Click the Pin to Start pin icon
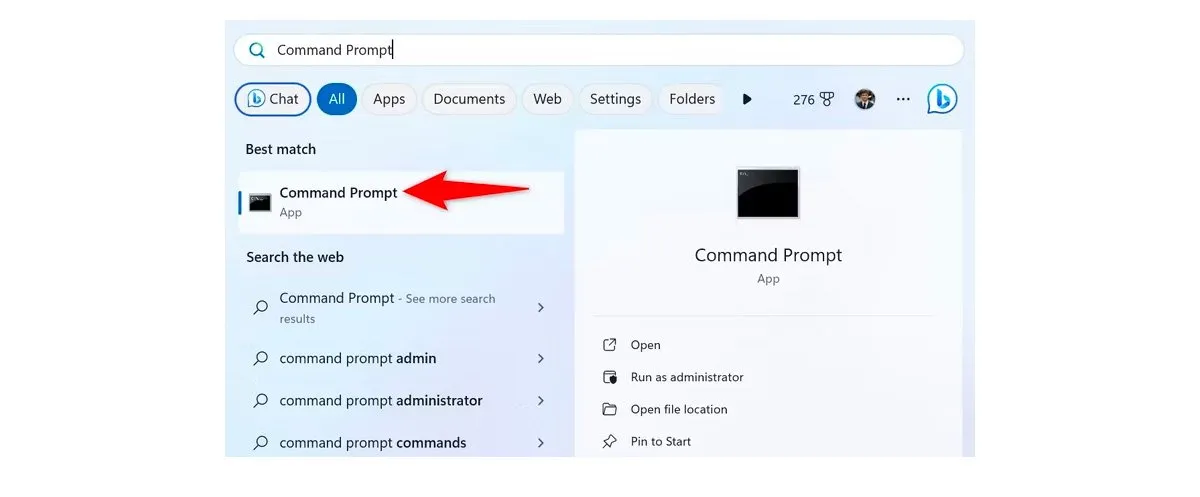The height and width of the screenshot is (497, 1200). pyautogui.click(x=610, y=441)
